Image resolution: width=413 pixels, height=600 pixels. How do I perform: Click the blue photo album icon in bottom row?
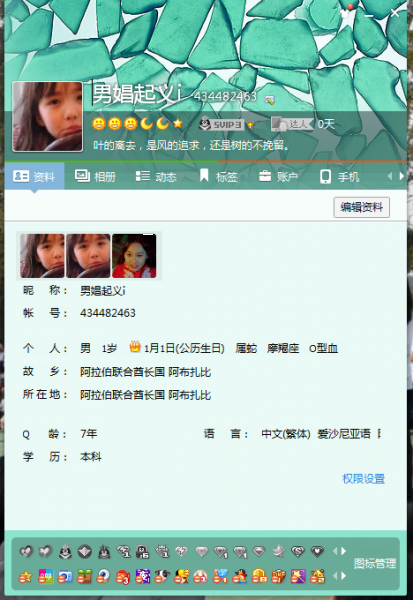65,576
